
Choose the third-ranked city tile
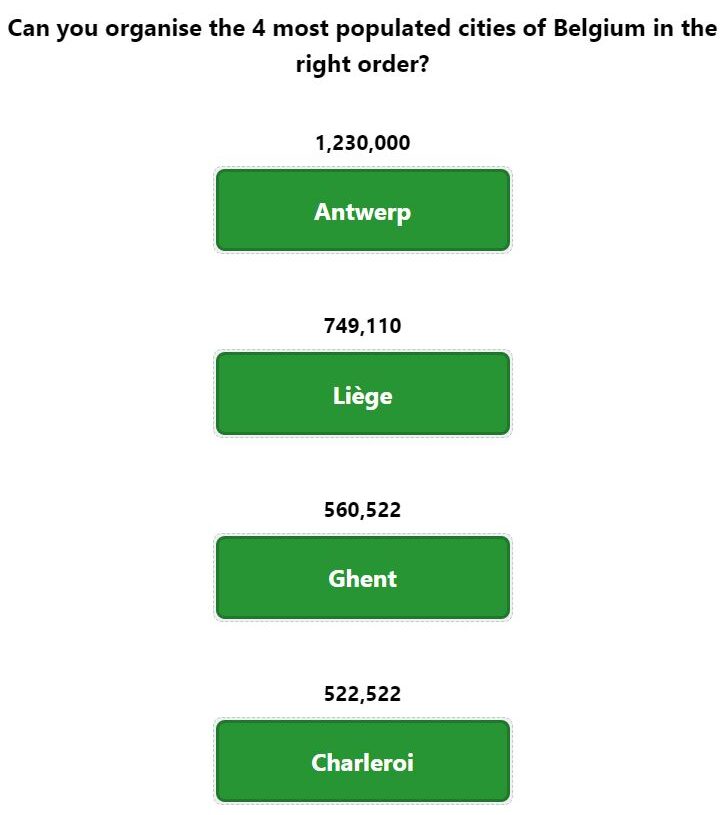363,577
